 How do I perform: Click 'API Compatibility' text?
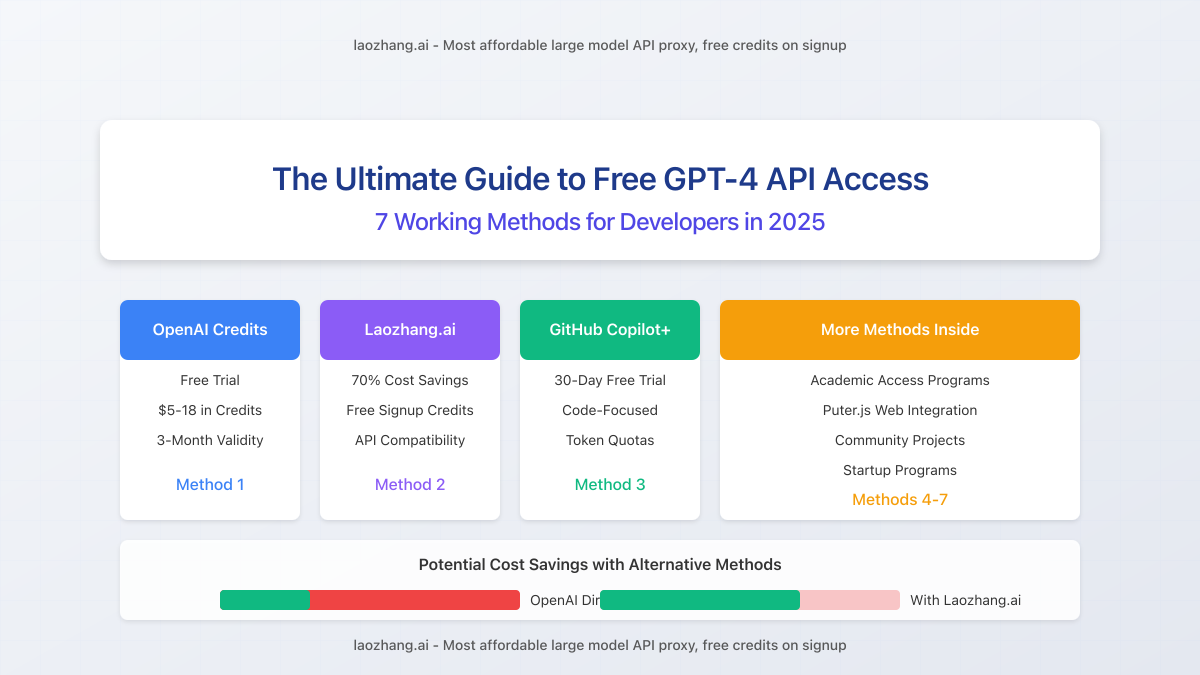410,440
